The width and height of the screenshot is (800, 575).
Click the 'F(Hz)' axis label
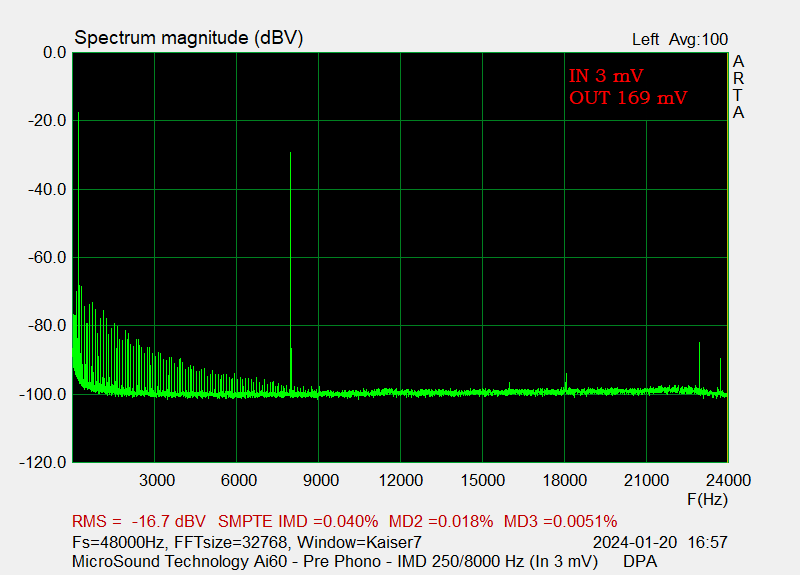(707, 499)
